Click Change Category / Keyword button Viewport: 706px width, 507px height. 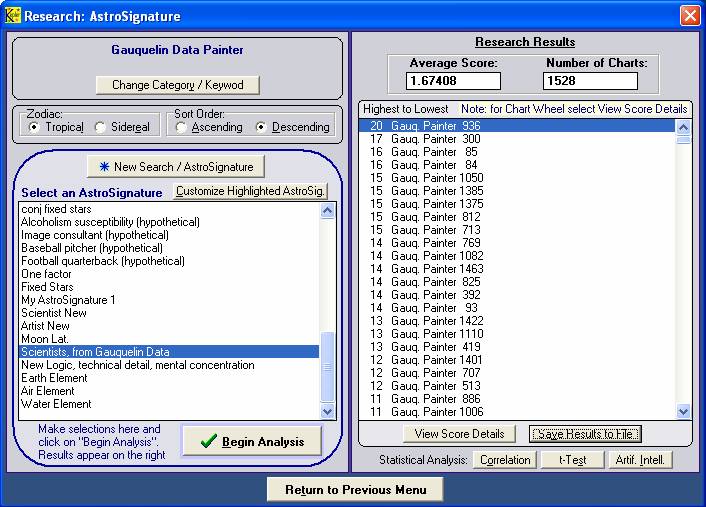click(176, 85)
